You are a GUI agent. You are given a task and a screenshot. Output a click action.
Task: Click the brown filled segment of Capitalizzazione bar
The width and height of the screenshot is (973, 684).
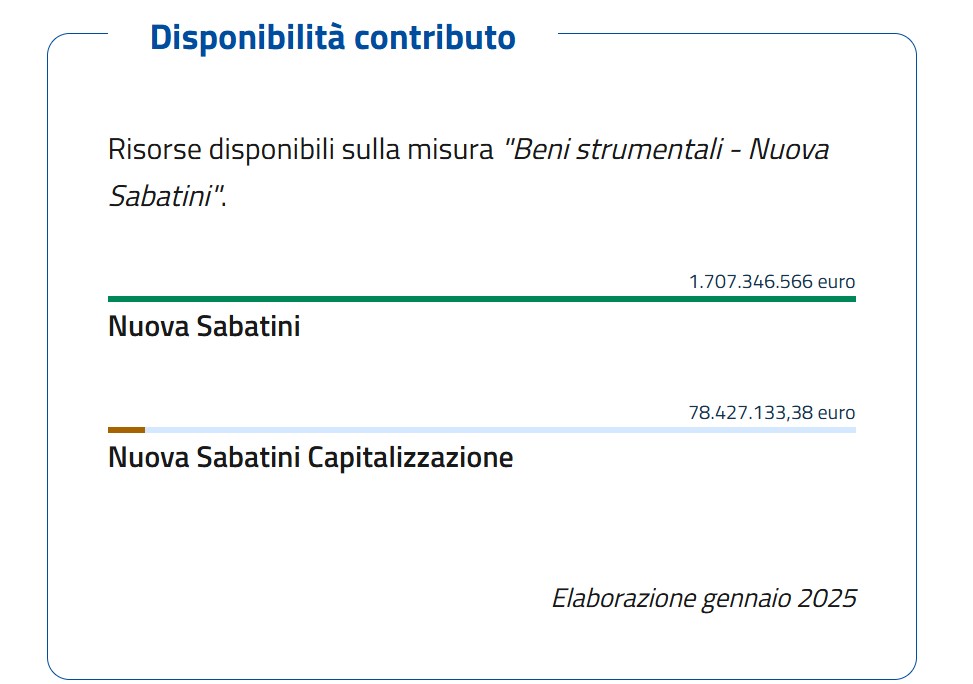(x=126, y=430)
